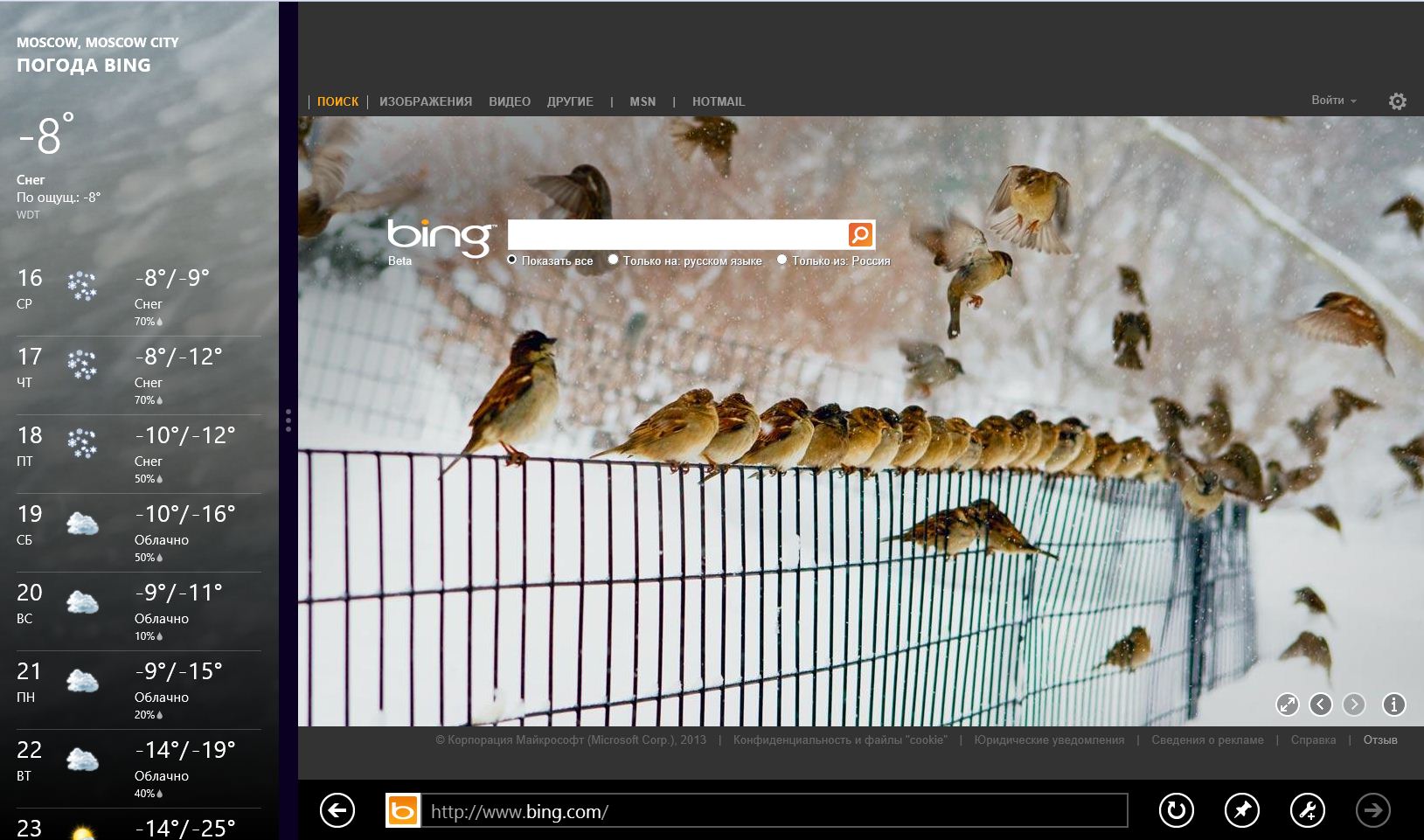
Task: Open the Microsoft Corp. 2013 copyright link
Action: point(571,740)
